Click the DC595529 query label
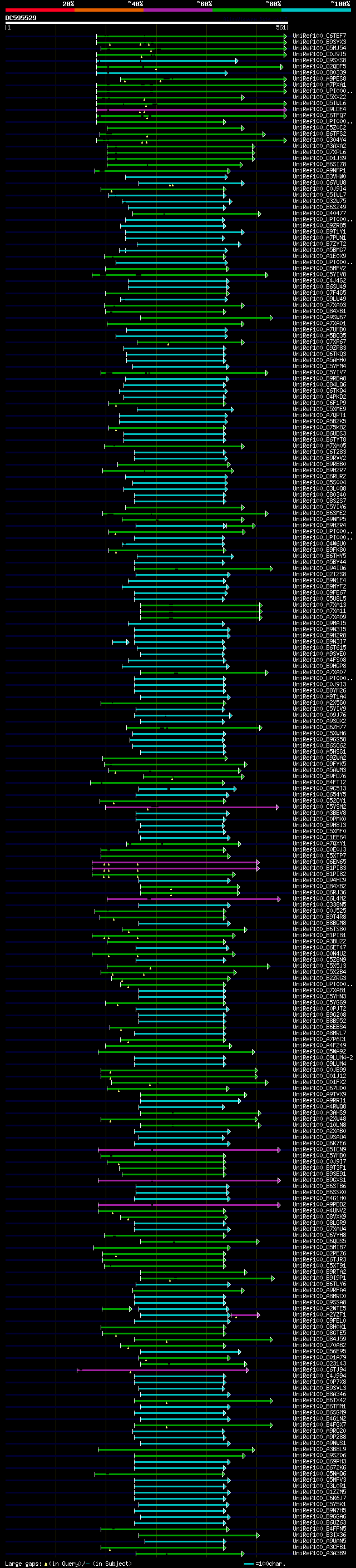The height and width of the screenshot is (1568, 356). tap(21, 18)
